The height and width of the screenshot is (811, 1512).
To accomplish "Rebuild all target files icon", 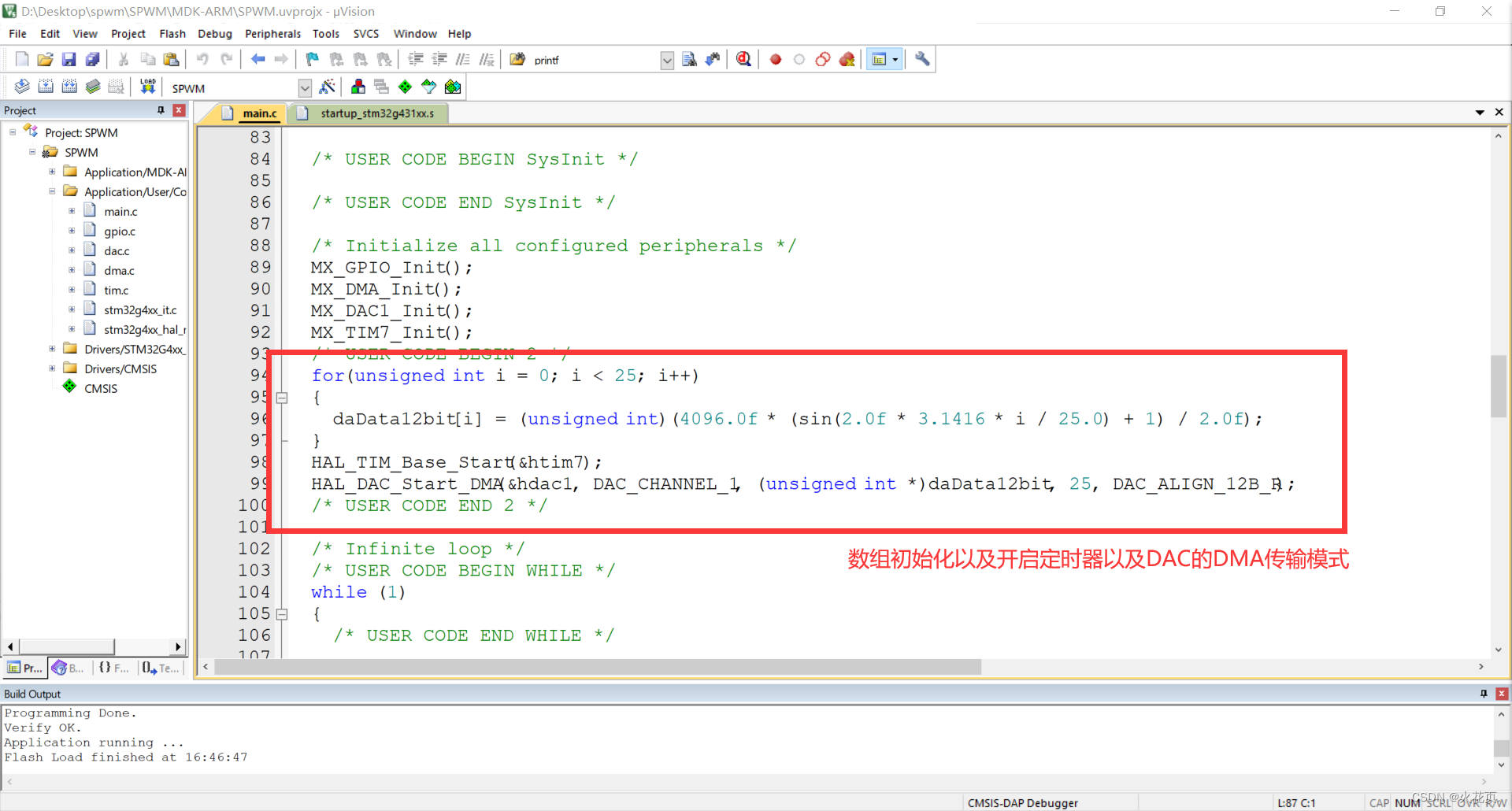I will click(69, 87).
